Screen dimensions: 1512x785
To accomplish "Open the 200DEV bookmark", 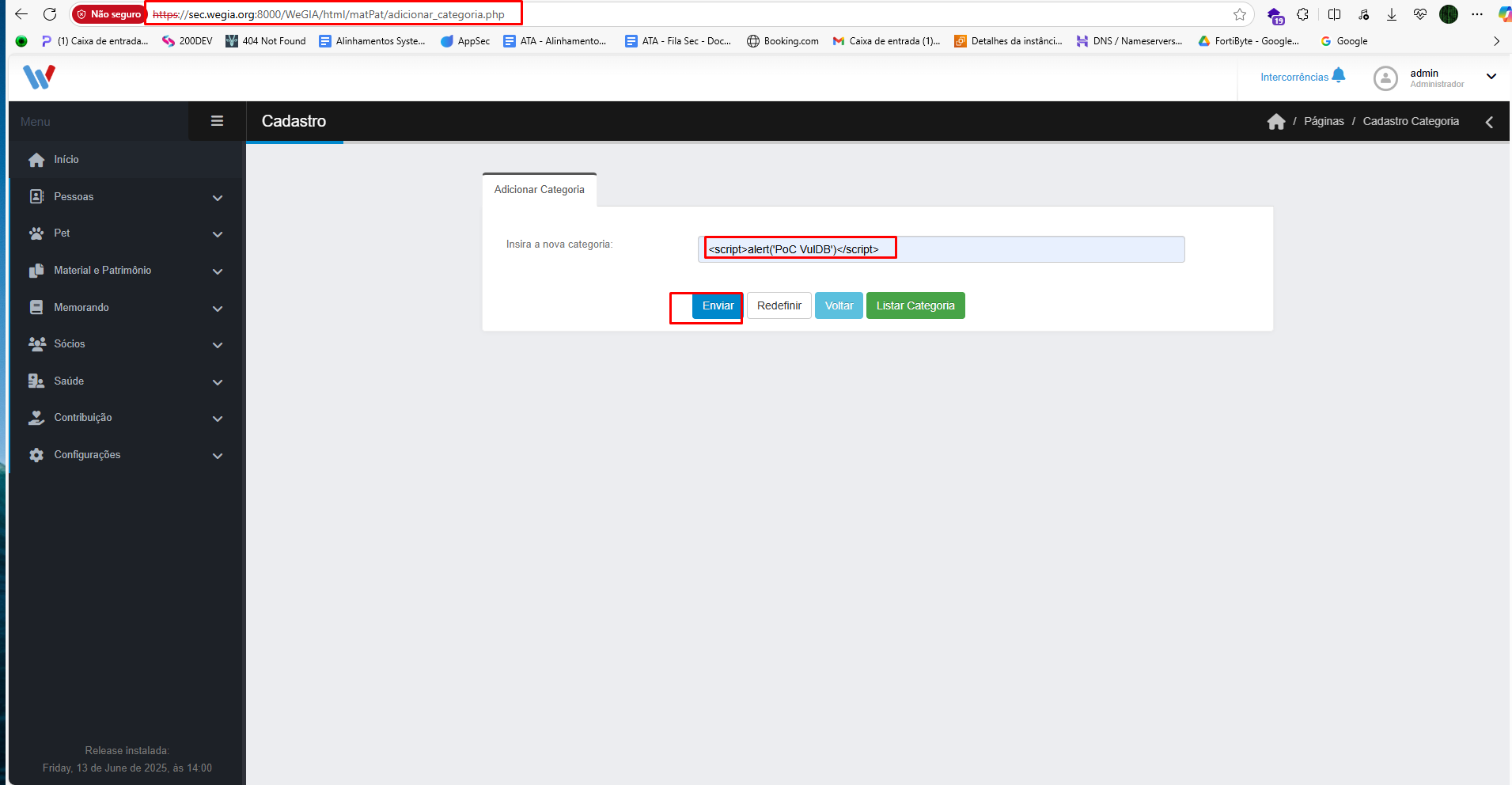I will point(188,41).
